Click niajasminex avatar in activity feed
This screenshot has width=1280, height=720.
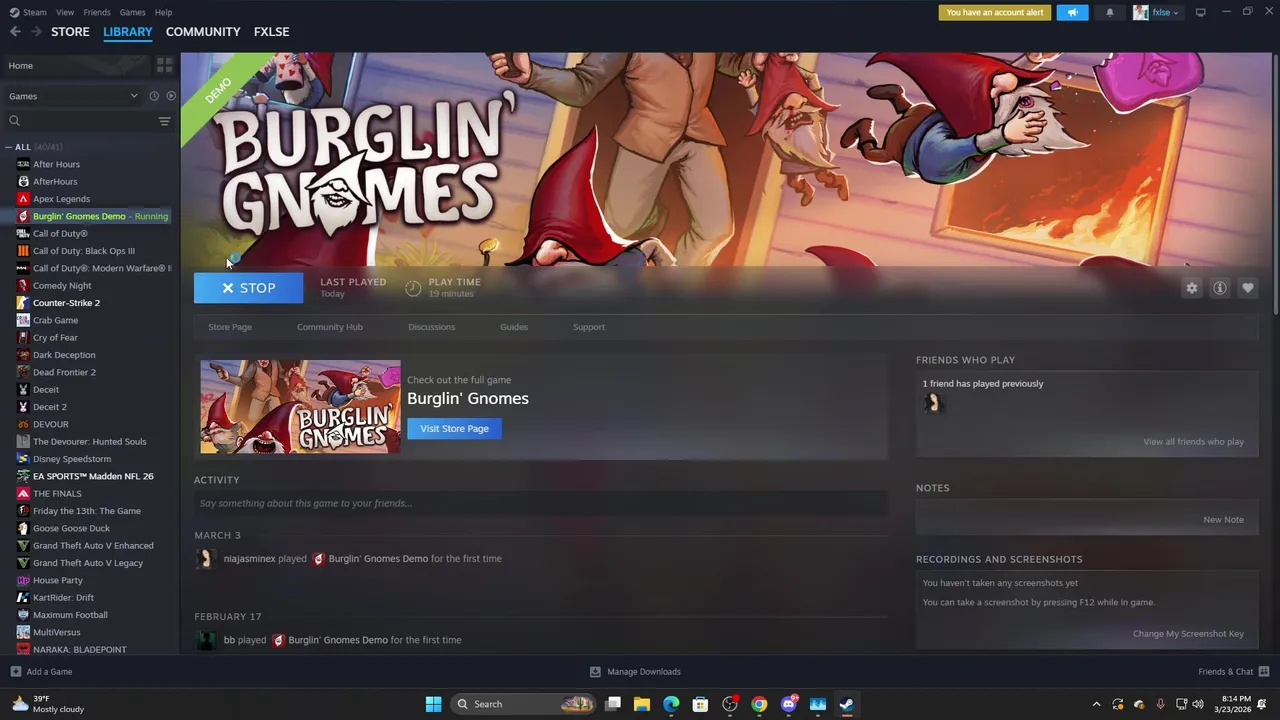(206, 559)
